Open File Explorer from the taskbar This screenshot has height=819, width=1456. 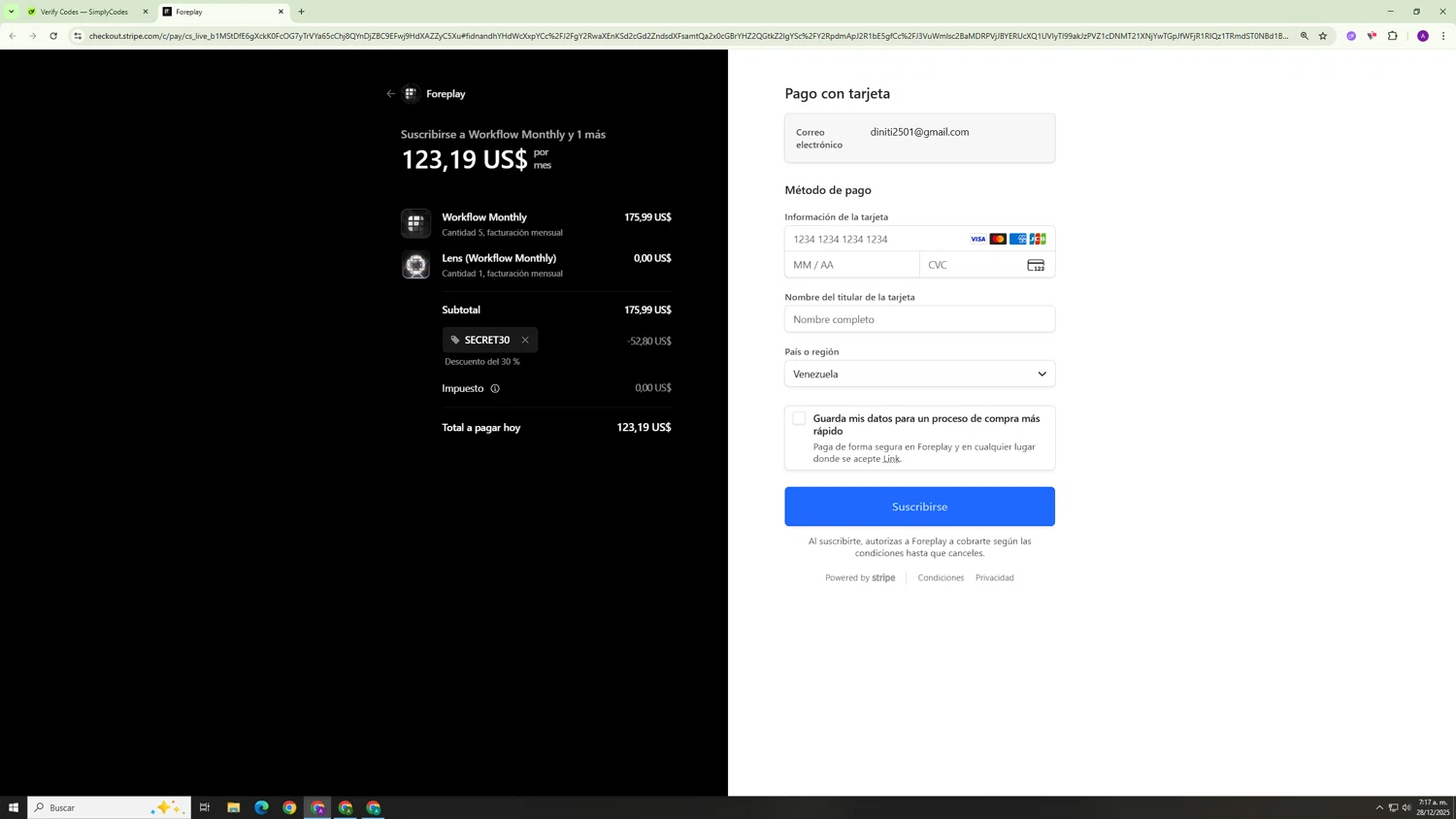pyautogui.click(x=234, y=807)
